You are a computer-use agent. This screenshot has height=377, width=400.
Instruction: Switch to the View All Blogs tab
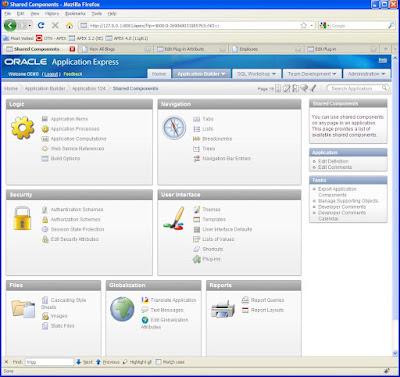click(x=117, y=49)
